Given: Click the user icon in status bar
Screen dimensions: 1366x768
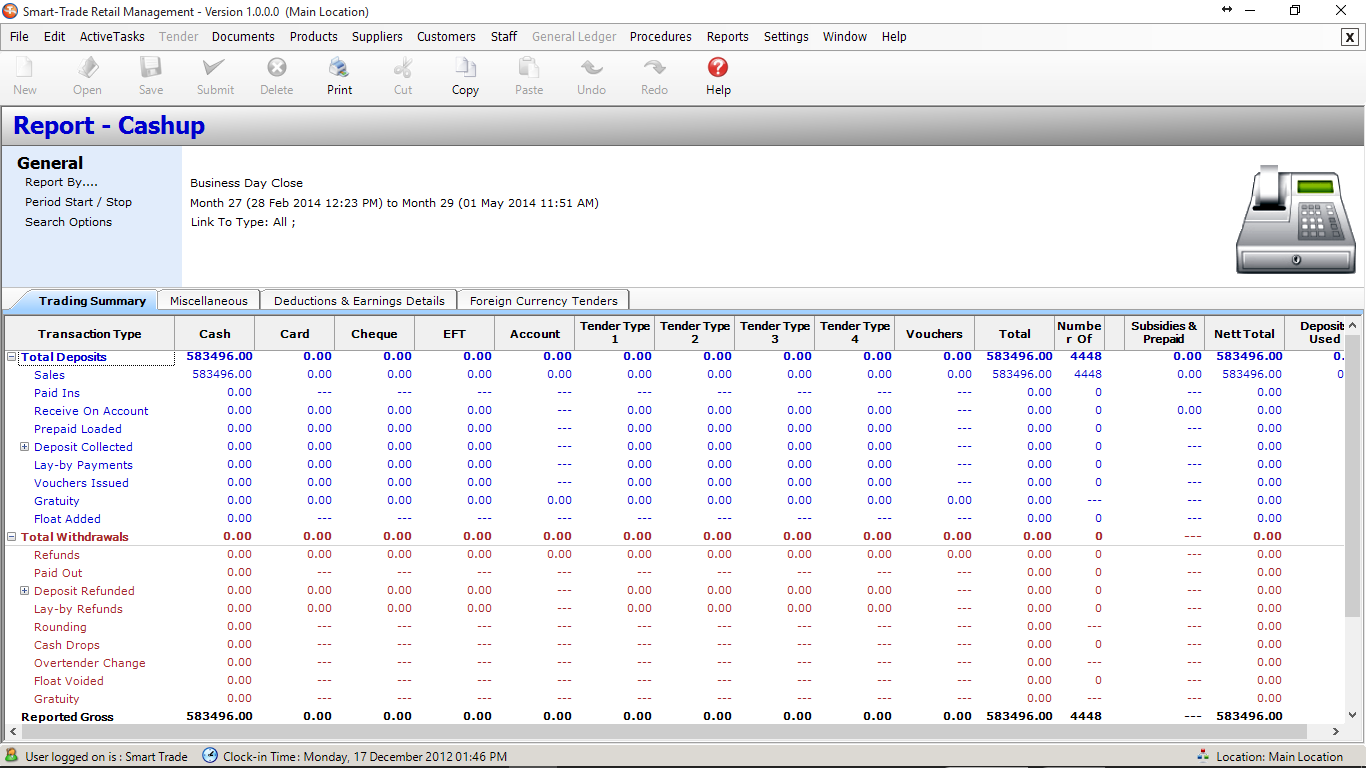Looking at the screenshot, I should coord(12,756).
